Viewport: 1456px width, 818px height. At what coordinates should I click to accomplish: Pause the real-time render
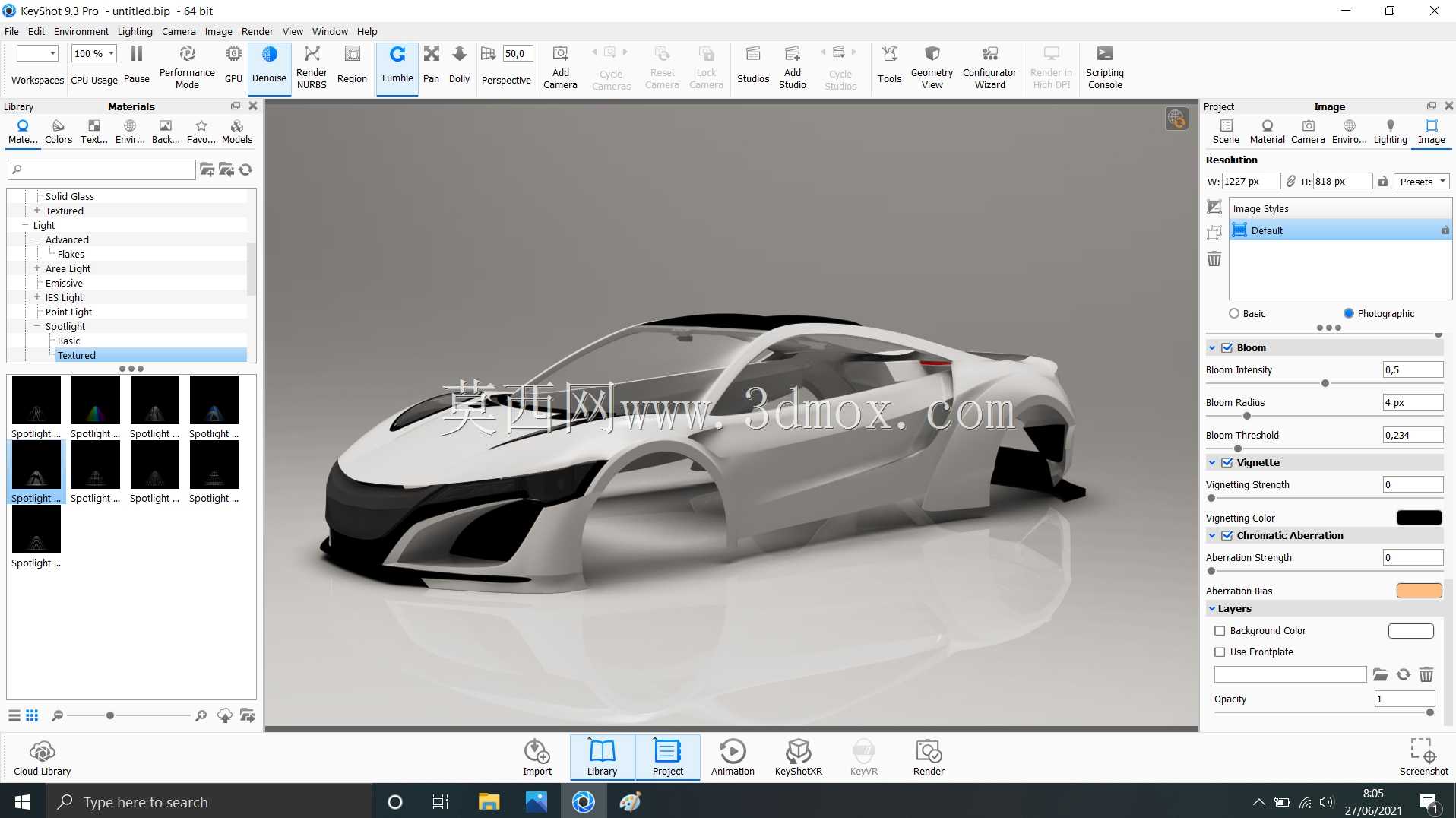coord(137,65)
